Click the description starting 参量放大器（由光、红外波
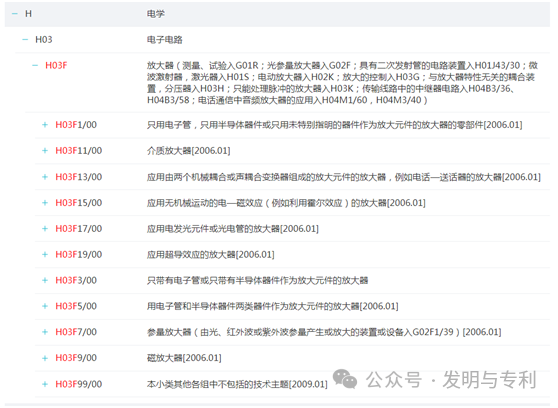 tap(324, 332)
